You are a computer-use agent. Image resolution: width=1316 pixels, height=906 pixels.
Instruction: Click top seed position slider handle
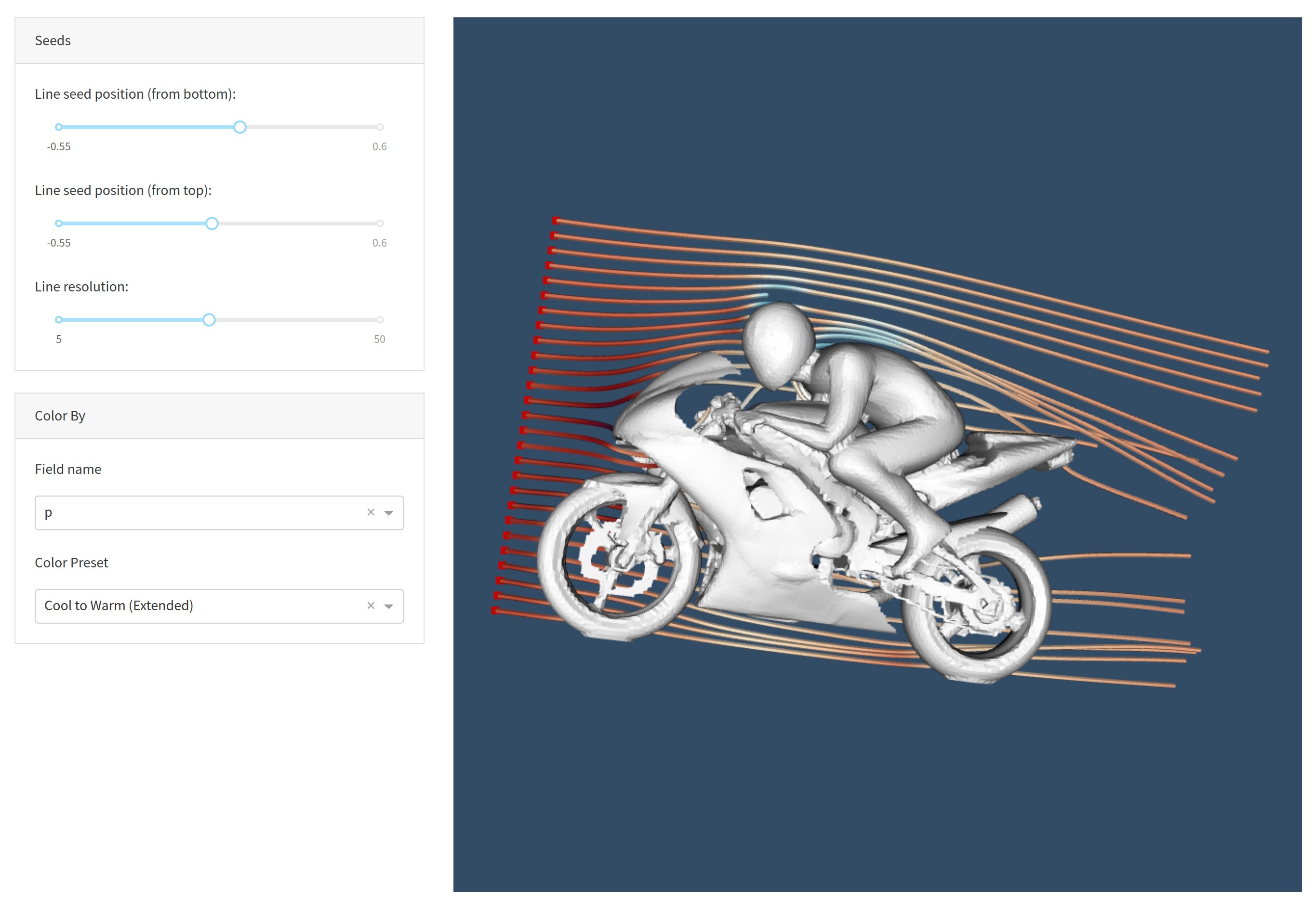(212, 223)
